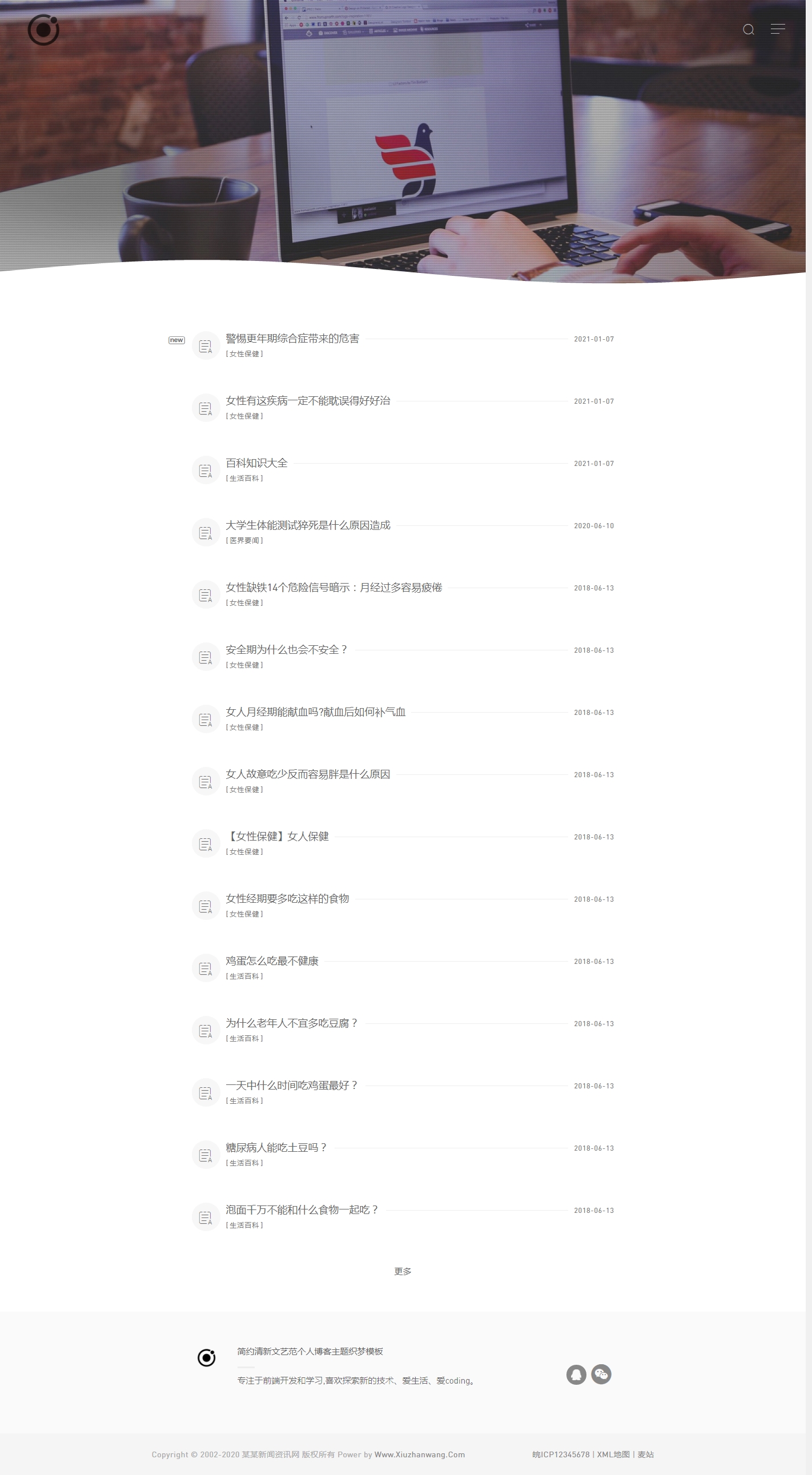Click the 皖ICP12345678 footer link
Image resolution: width=812 pixels, height=1475 pixels.
point(561,1454)
